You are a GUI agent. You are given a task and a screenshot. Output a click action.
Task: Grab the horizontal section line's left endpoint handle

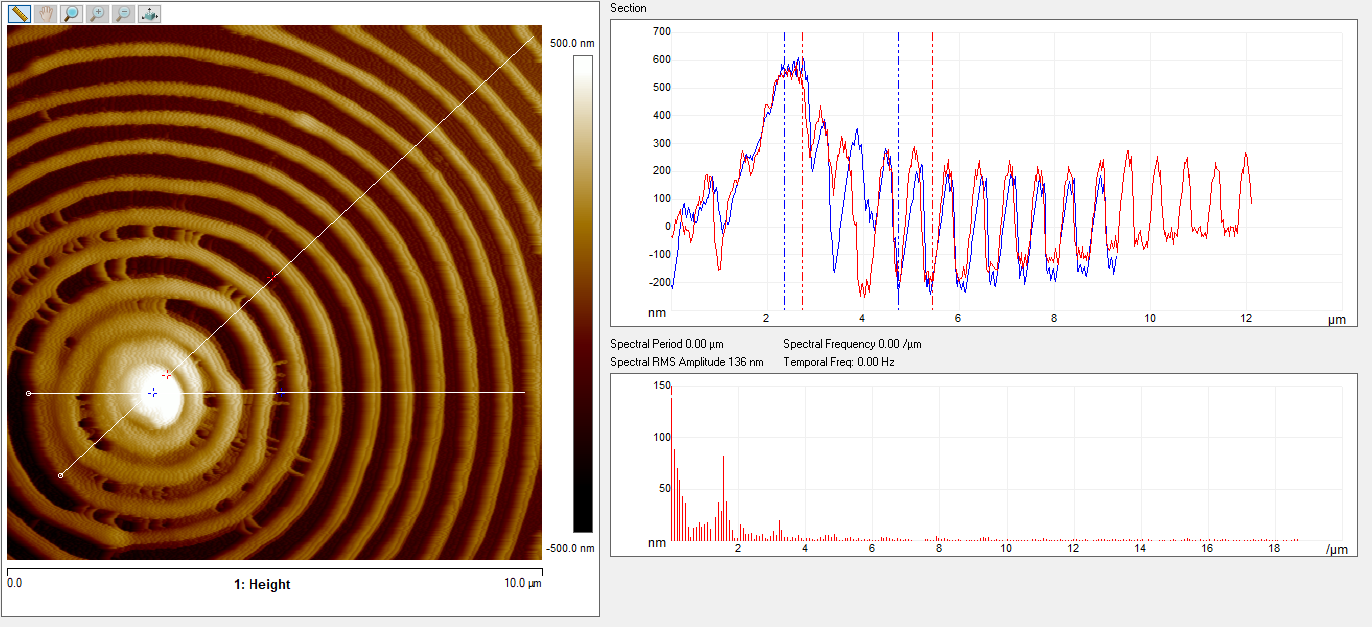tap(28, 393)
